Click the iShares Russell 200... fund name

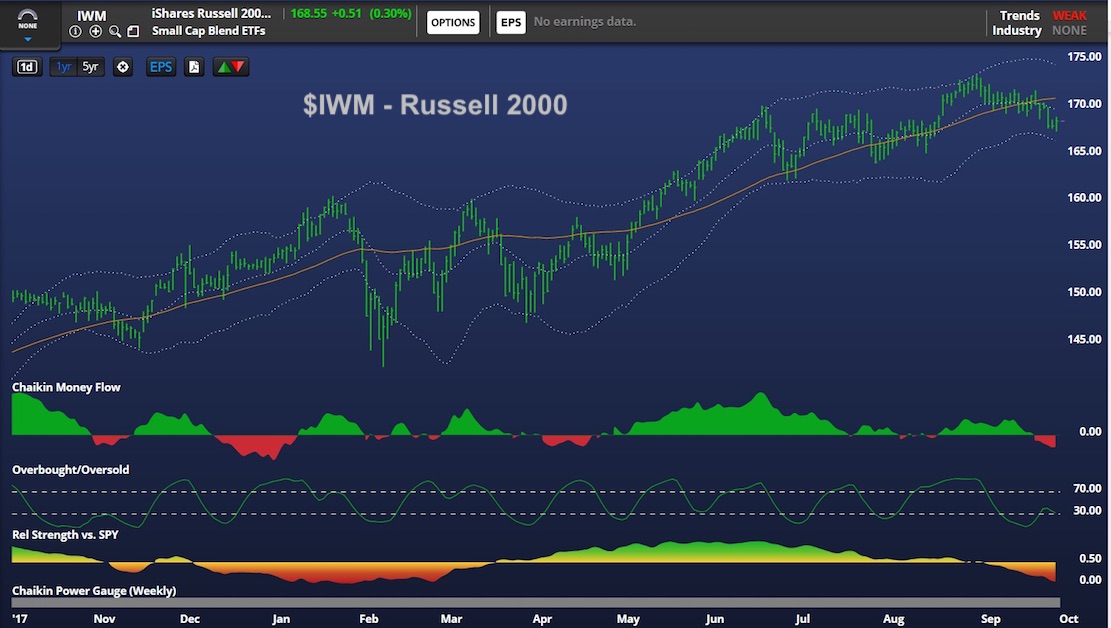211,13
